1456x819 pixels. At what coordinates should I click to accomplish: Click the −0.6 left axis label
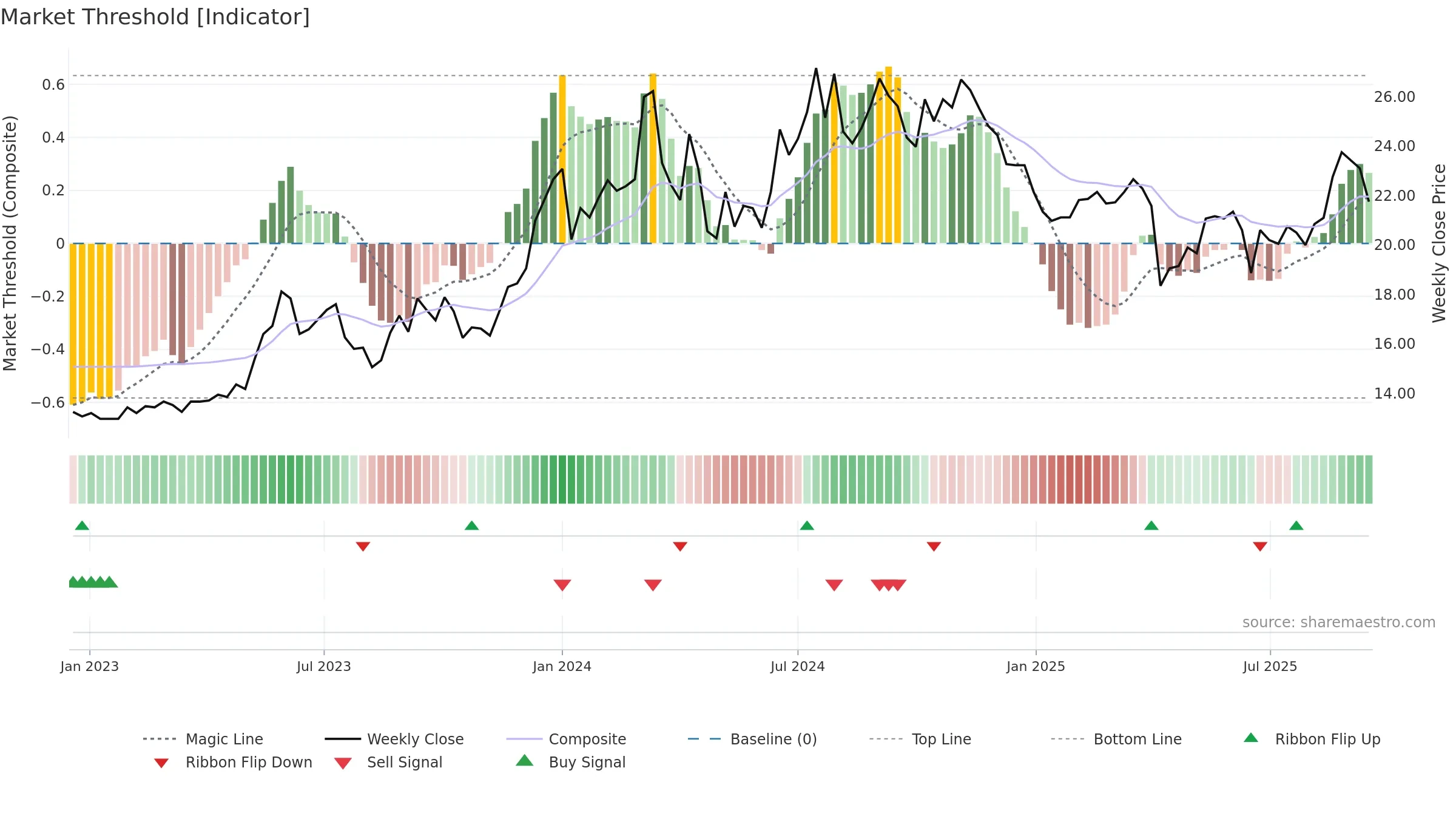pos(48,403)
